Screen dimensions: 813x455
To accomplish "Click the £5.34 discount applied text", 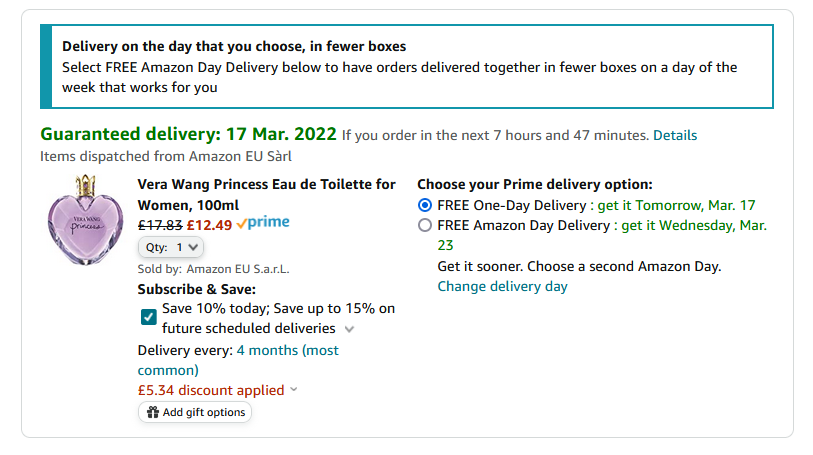I will click(211, 390).
